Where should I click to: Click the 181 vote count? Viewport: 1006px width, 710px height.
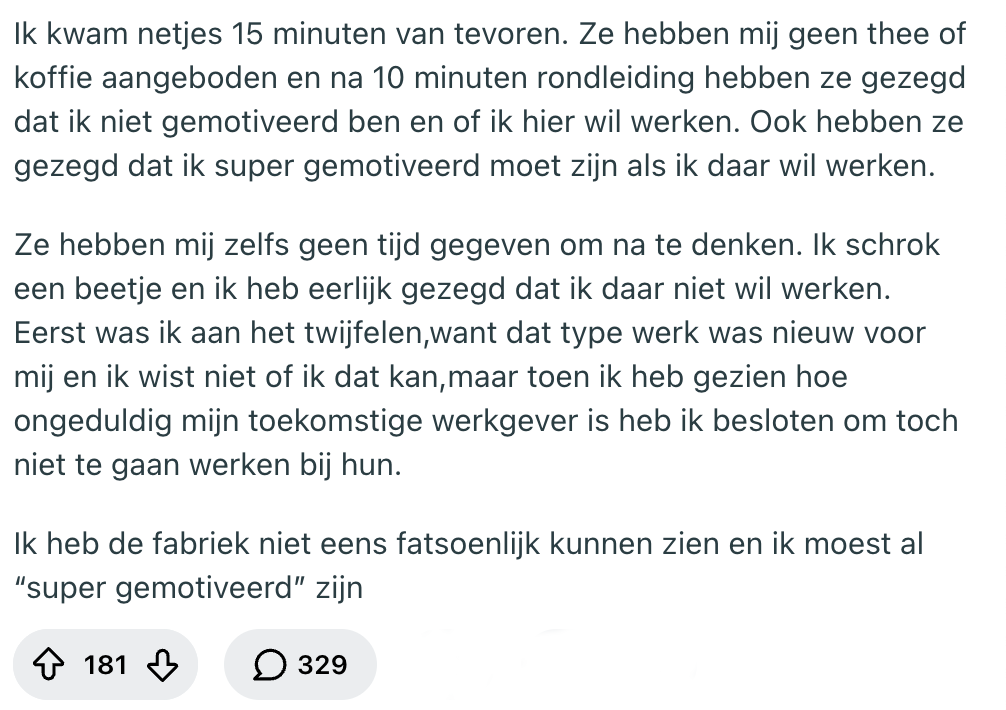point(105,664)
